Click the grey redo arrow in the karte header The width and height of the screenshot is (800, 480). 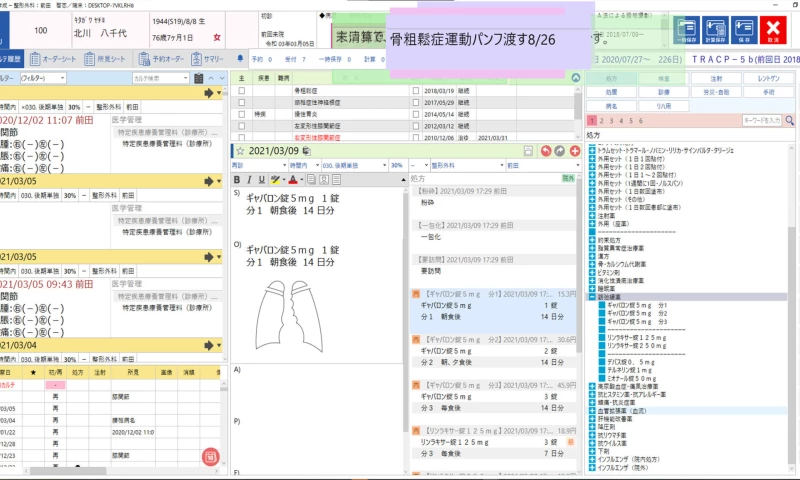[560, 151]
